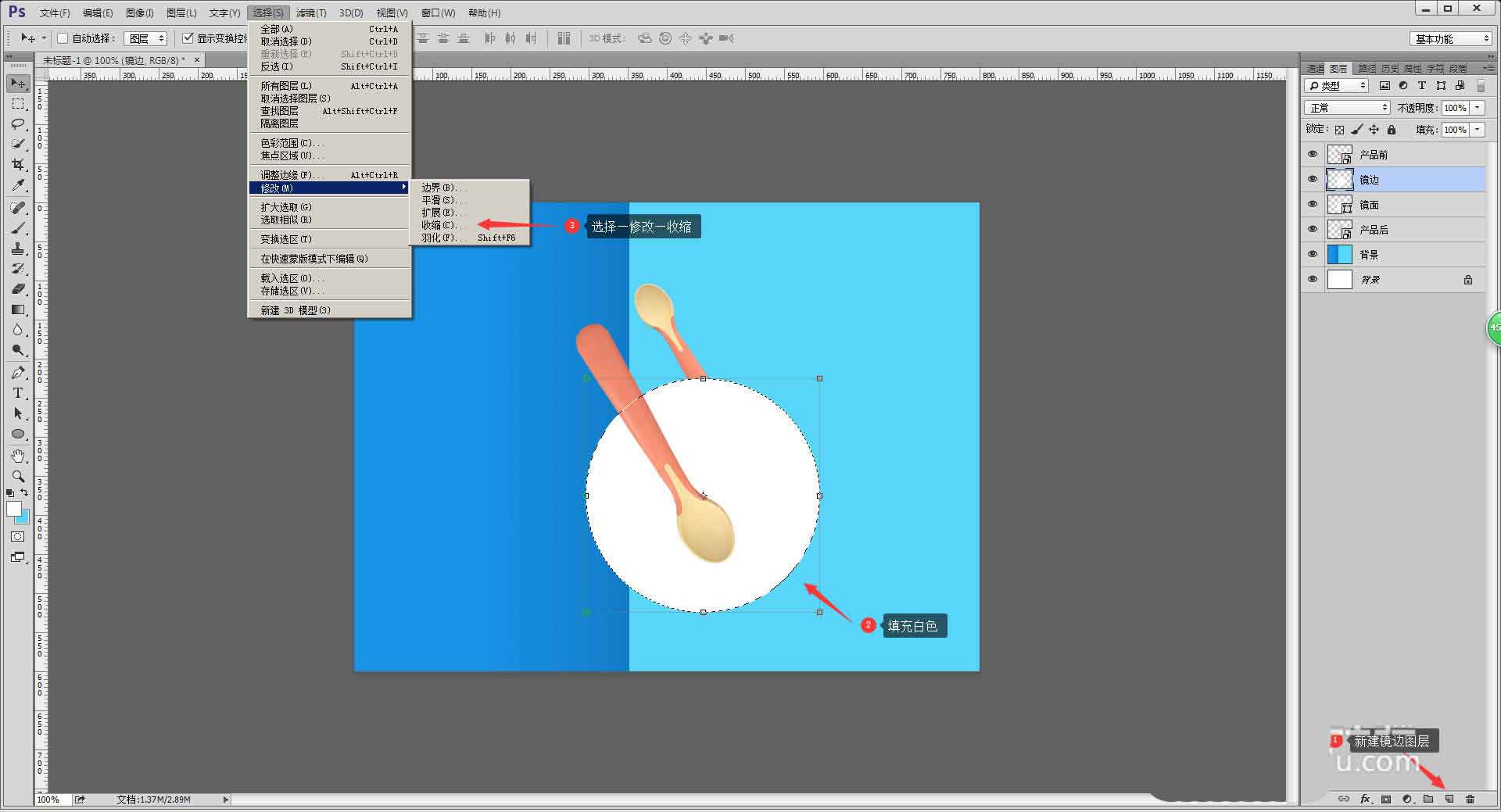Hide the 产品前 layer

click(1313, 155)
